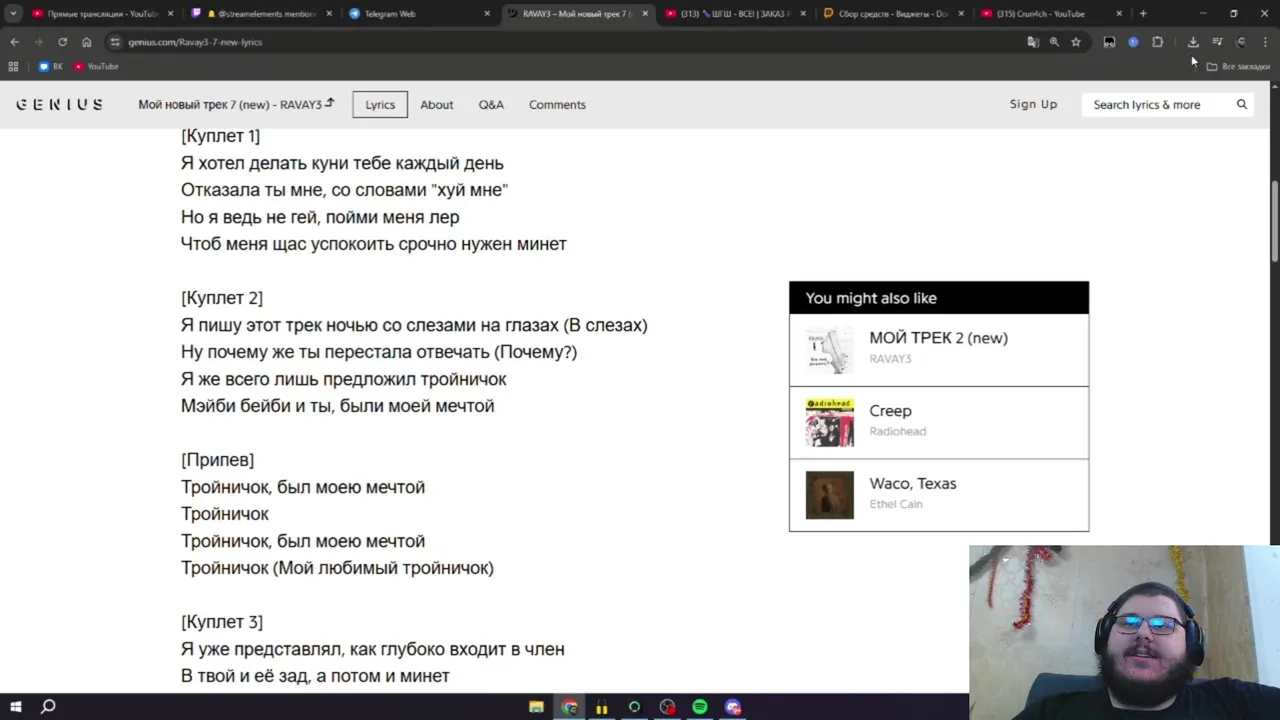The height and width of the screenshot is (720, 1280).
Task: Open File Explorer from the taskbar
Action: tap(536, 707)
